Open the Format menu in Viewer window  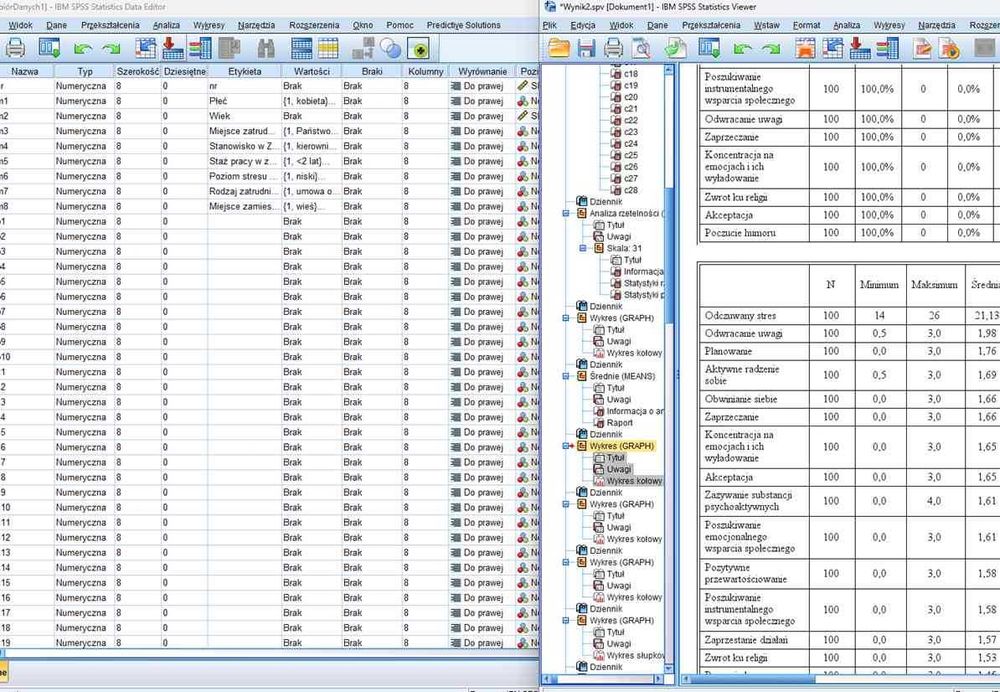807,26
